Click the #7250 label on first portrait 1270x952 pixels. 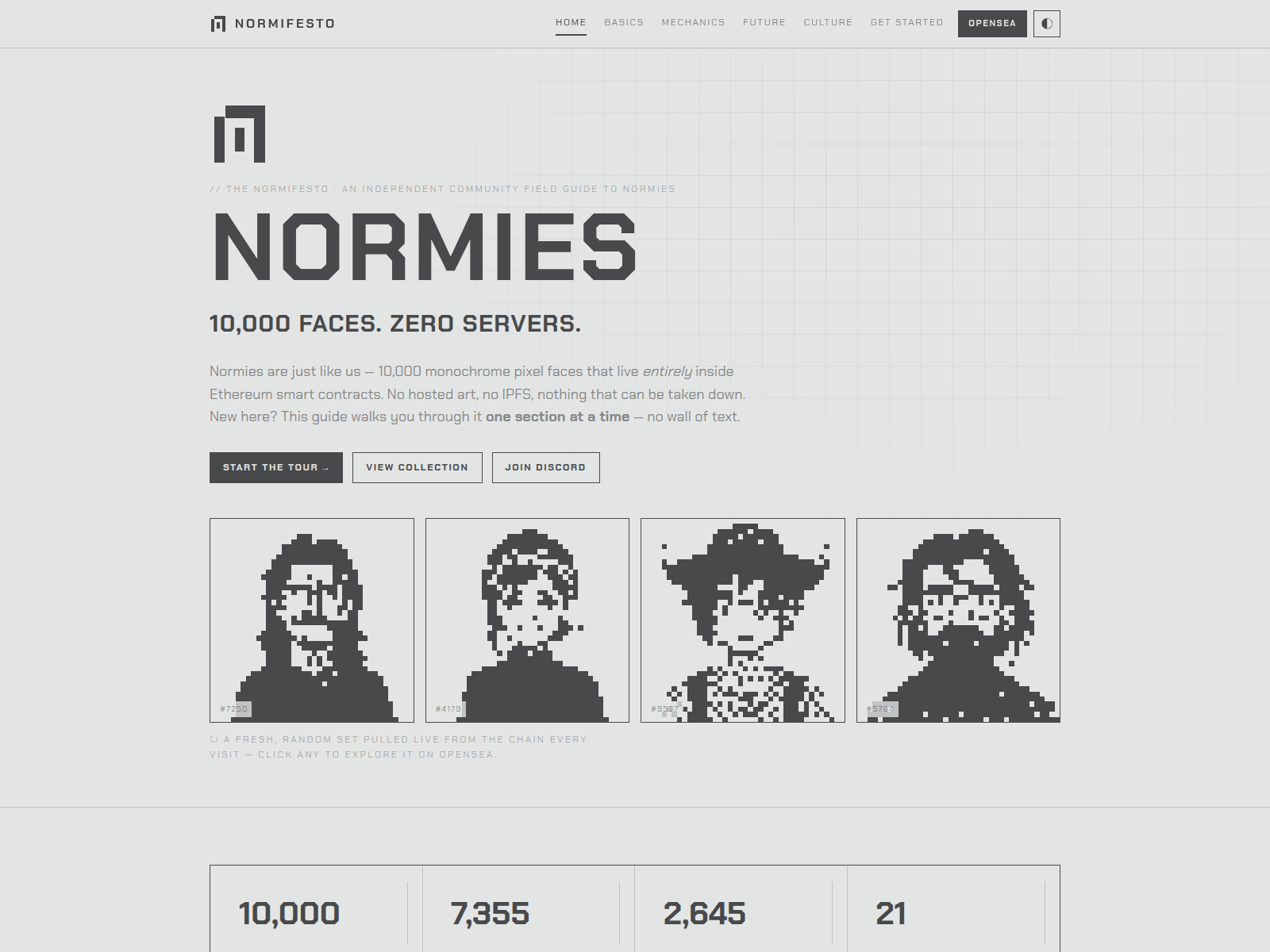coord(234,708)
